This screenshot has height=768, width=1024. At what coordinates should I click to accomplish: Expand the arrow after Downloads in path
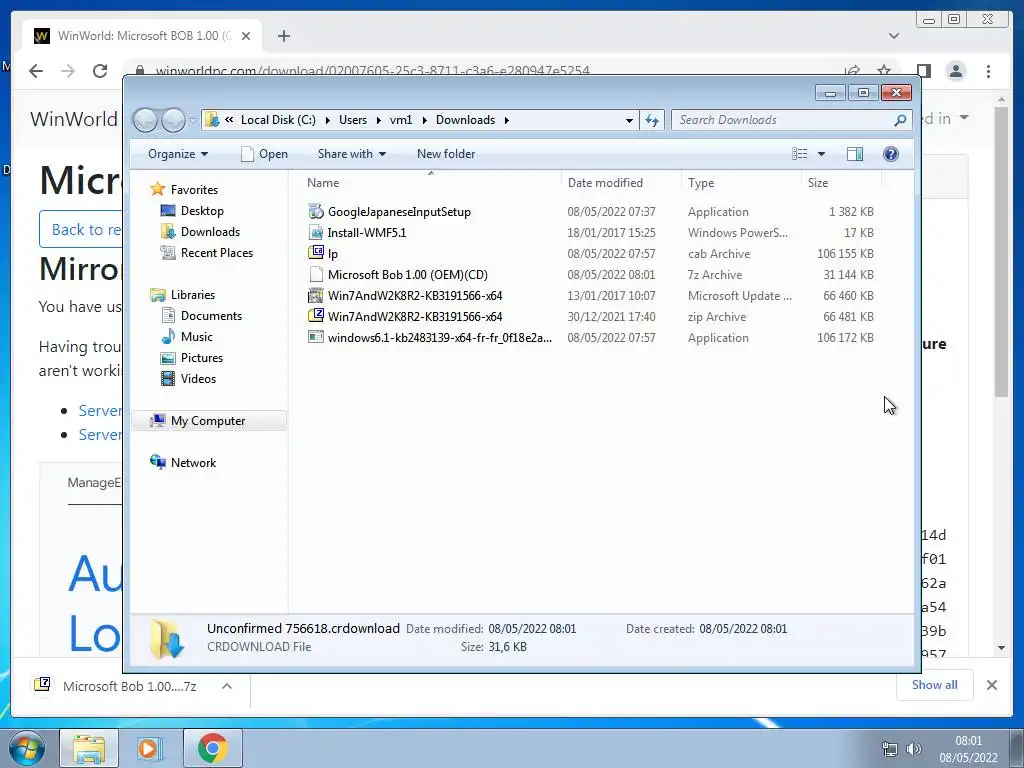coord(506,120)
